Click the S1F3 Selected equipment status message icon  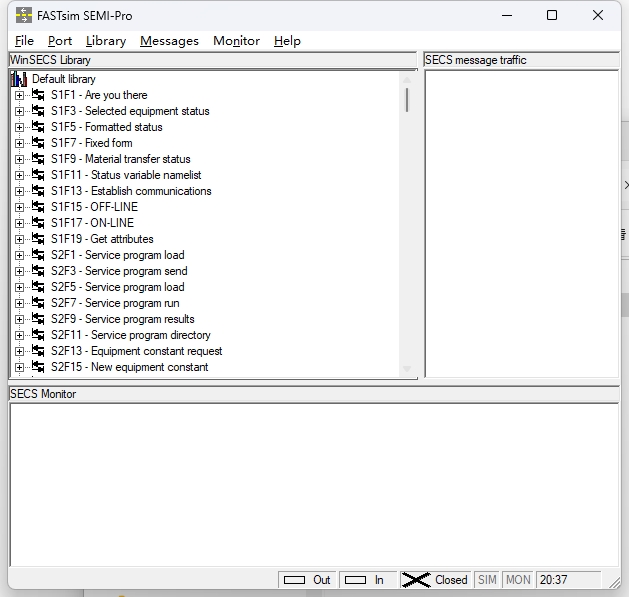click(38, 111)
